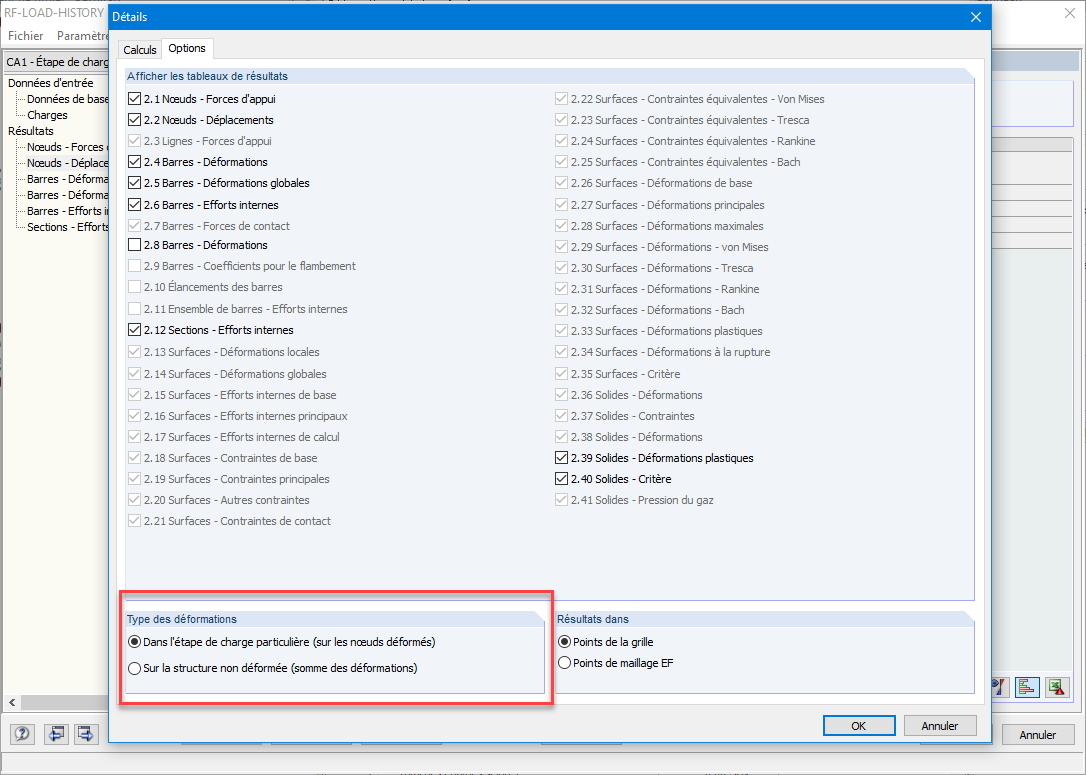Click Annuler in RF-LOAD-HISTORY main window
This screenshot has height=775, width=1086.
1038,735
